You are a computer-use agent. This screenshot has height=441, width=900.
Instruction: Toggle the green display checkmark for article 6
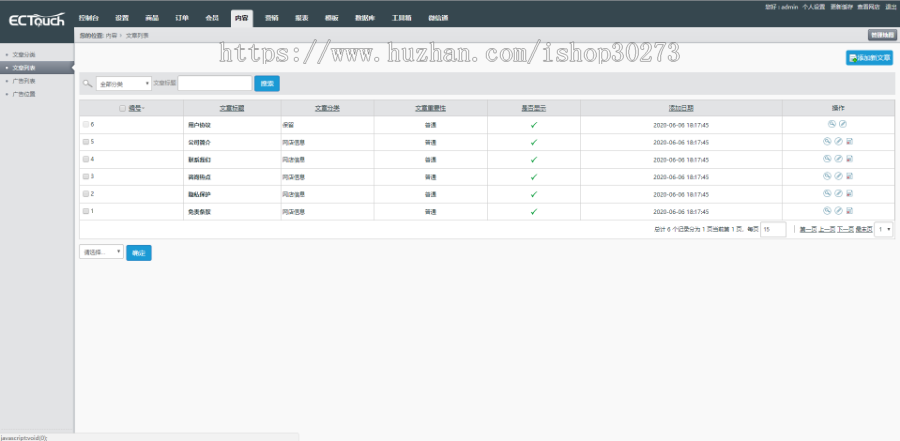click(x=534, y=125)
